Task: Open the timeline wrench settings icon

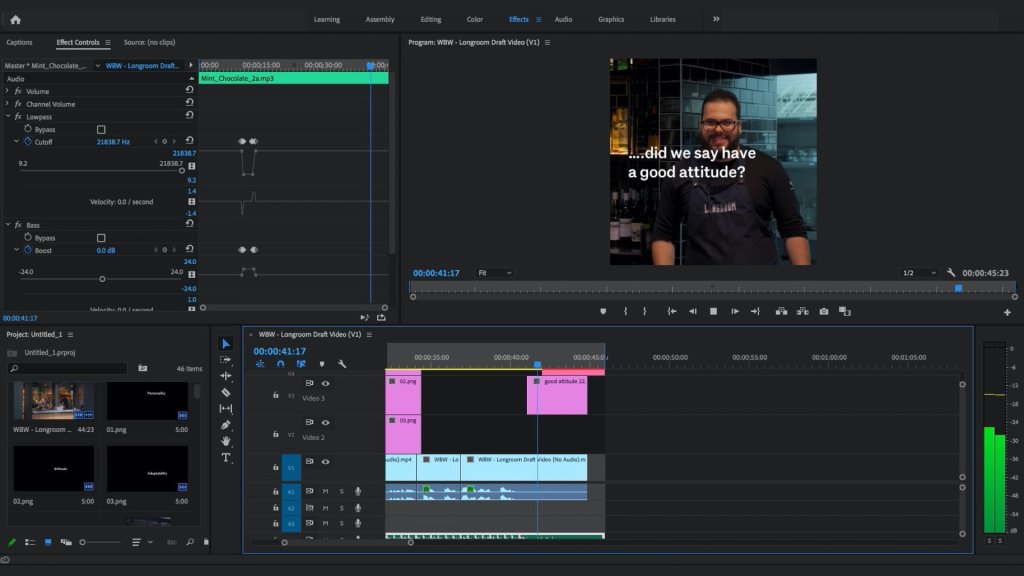Action: [342, 364]
